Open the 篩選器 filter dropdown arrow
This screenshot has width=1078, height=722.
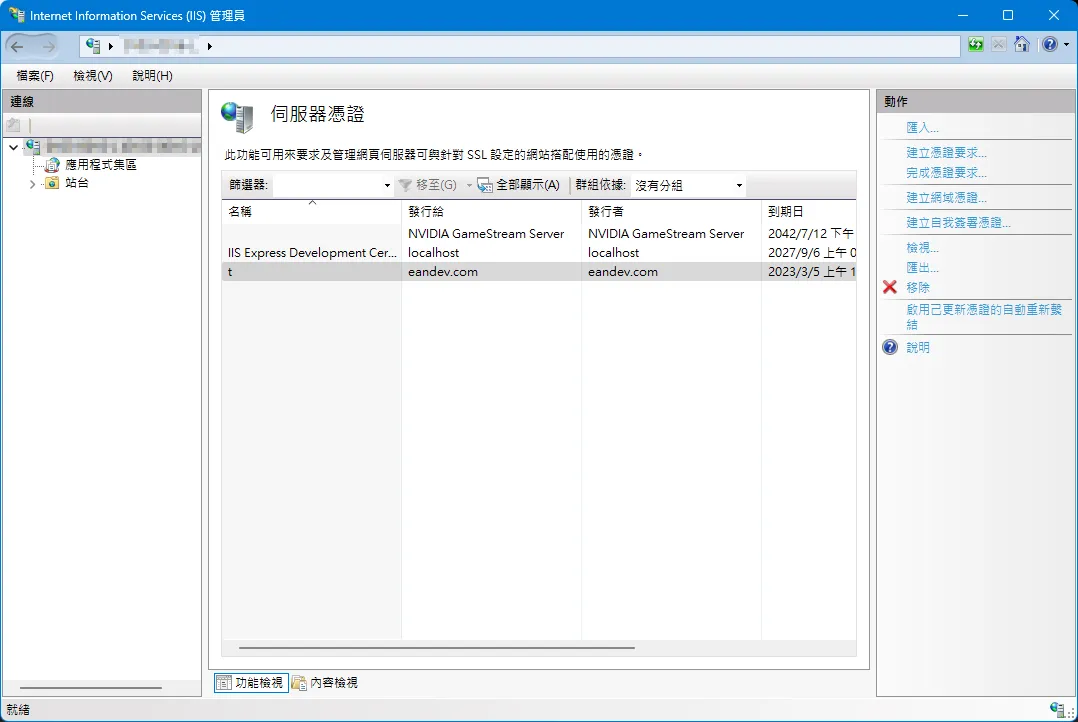tap(388, 185)
